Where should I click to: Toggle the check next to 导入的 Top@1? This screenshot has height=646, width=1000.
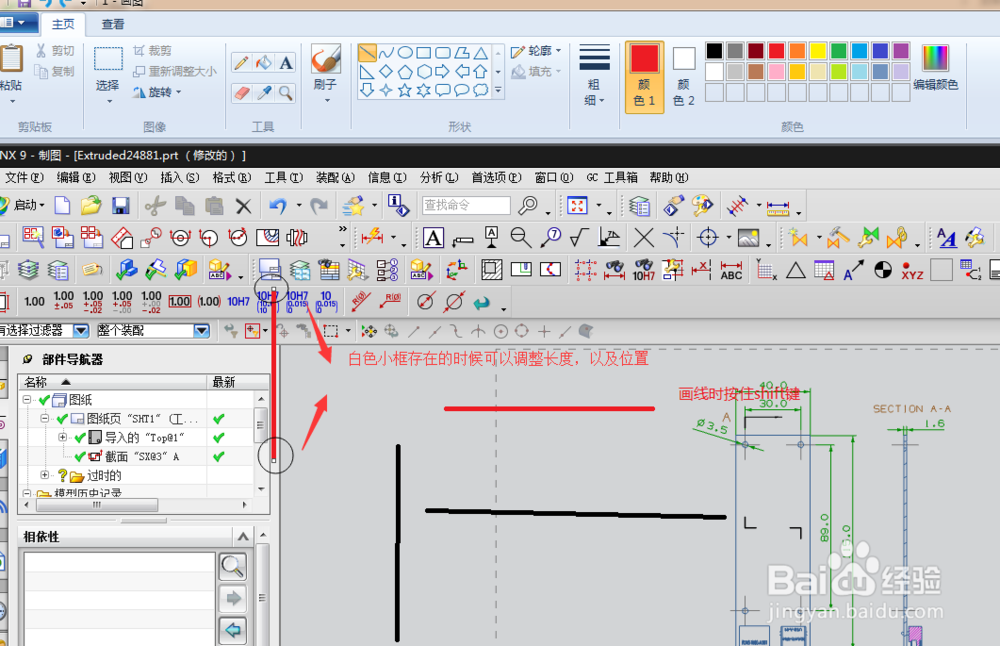80,437
